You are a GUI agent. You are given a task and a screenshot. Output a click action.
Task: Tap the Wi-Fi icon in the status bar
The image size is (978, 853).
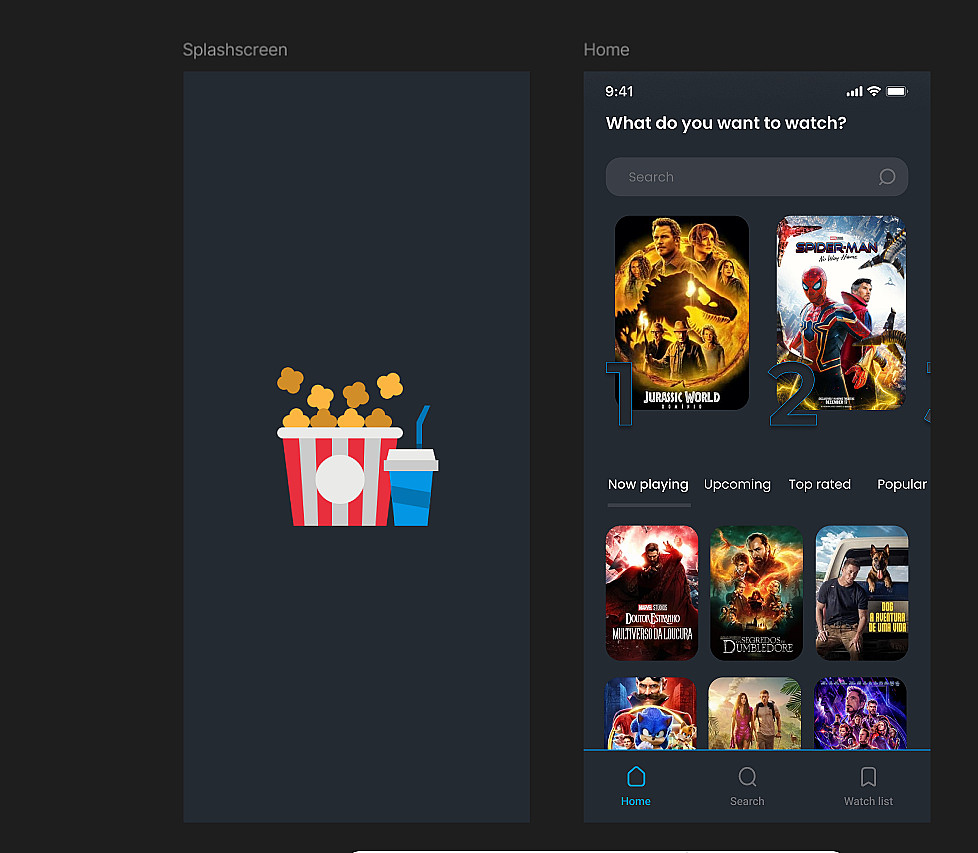[x=874, y=91]
